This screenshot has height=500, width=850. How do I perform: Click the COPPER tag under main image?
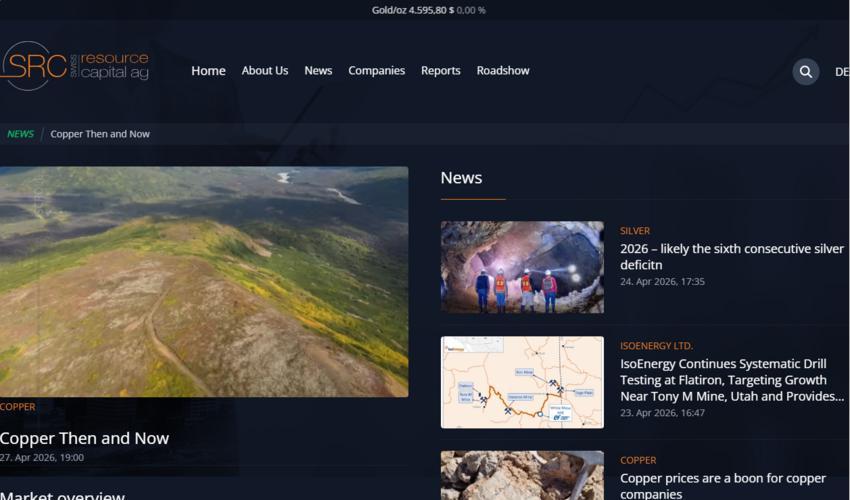point(17,407)
